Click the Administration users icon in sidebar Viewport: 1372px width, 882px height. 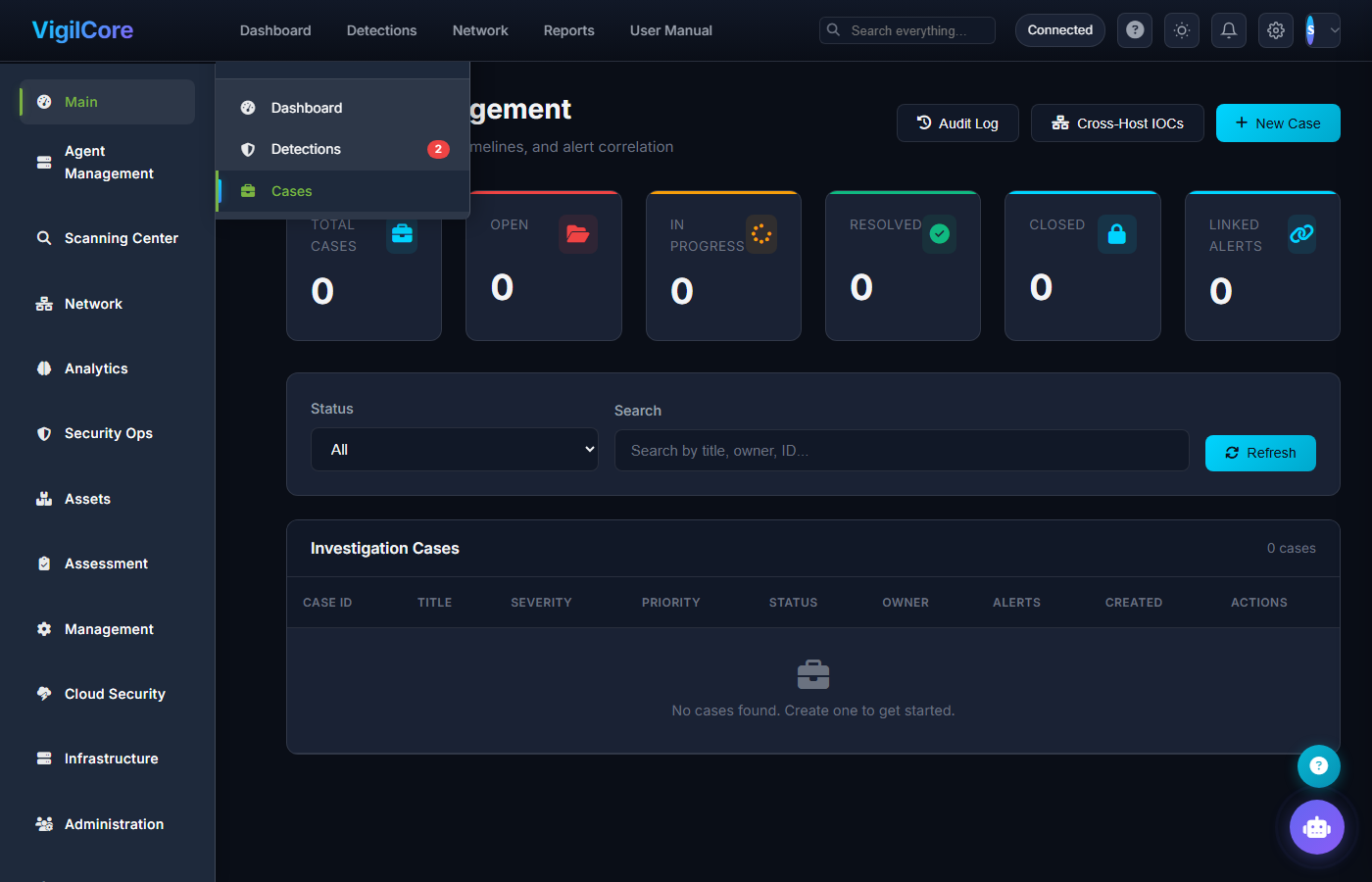[x=44, y=824]
